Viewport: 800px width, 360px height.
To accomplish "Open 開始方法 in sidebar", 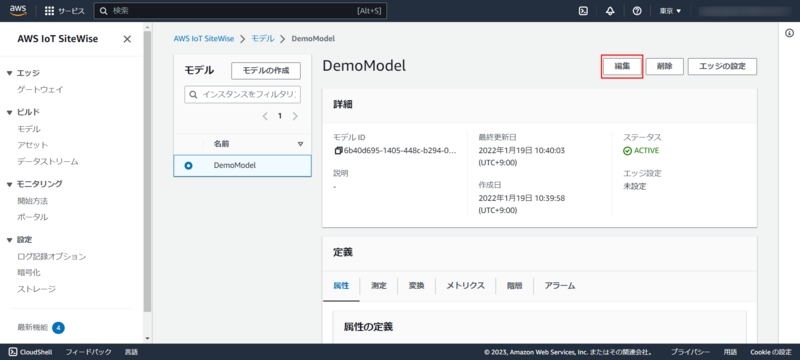I will [x=33, y=201].
